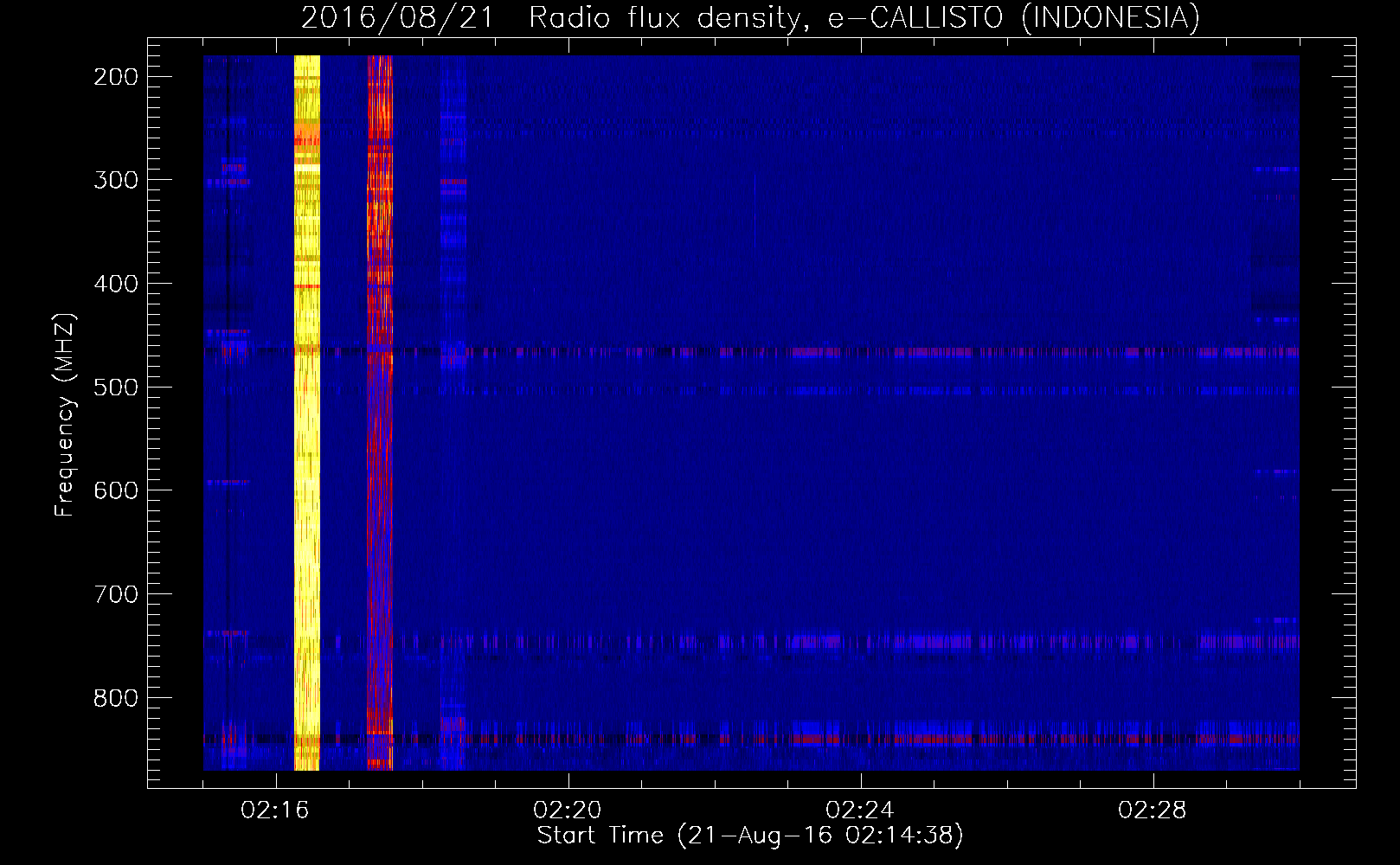Click the 600 frequency tick label
The image size is (1400, 865).
[116, 490]
